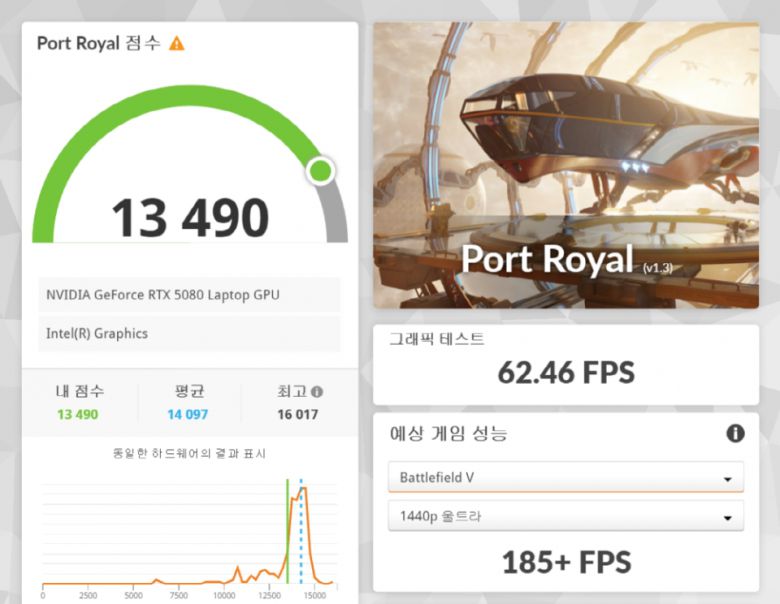This screenshot has height=604, width=780.
Task: Click the warning icon beside Port Royal 점수
Action: pos(177,43)
